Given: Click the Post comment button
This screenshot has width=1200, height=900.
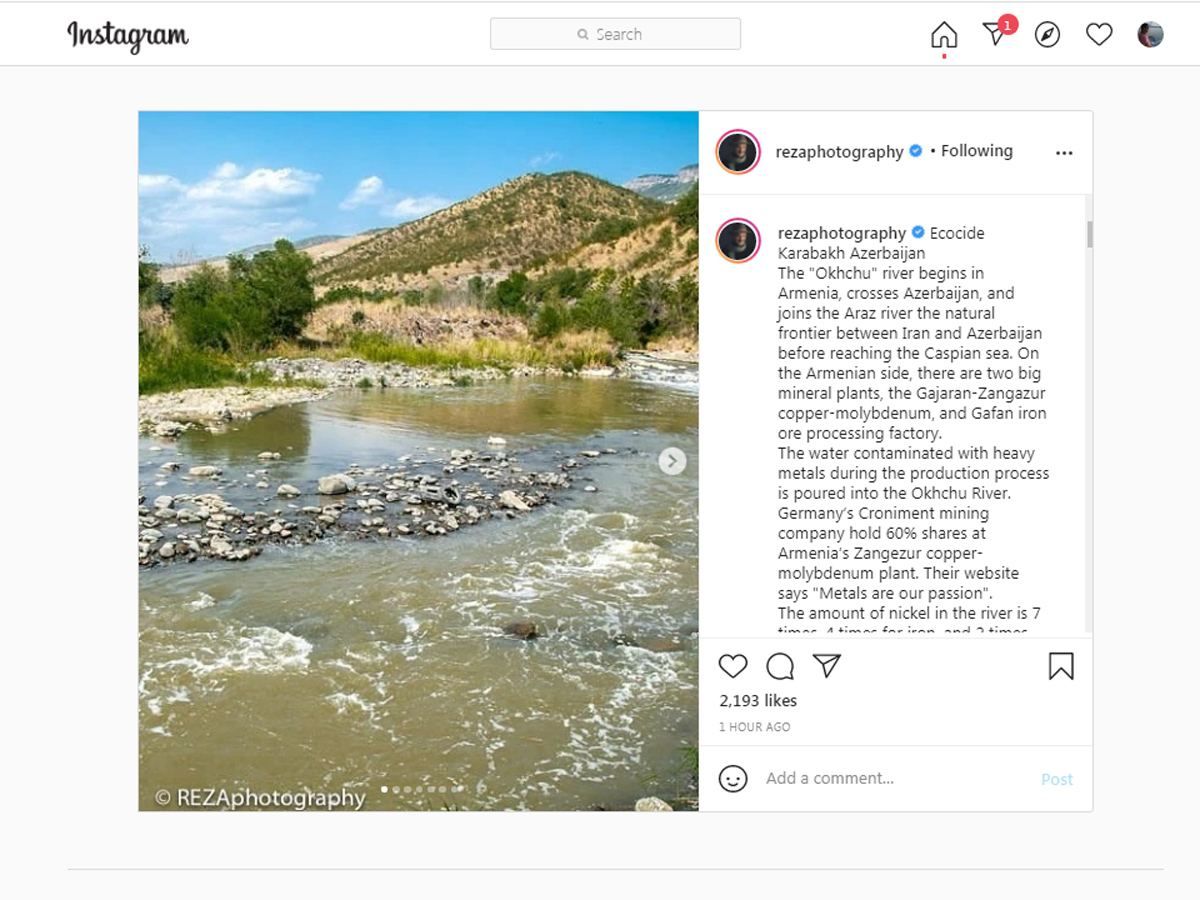Looking at the screenshot, I should point(1057,780).
